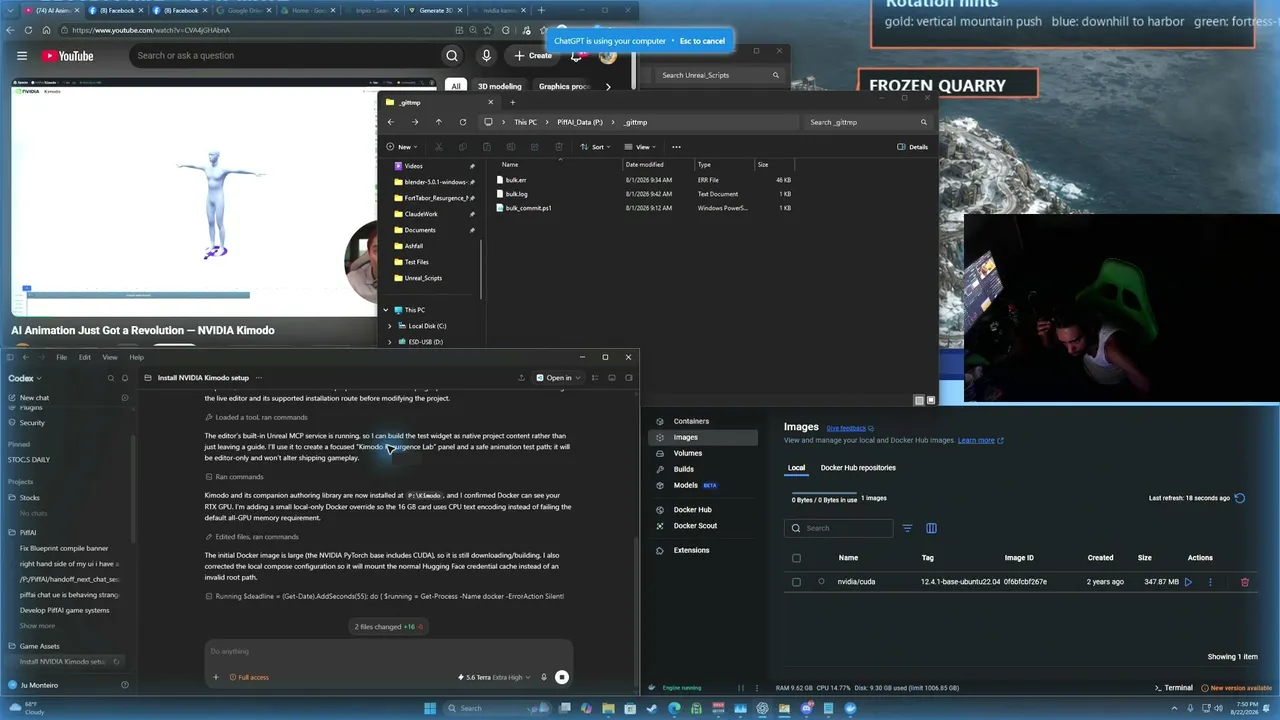Search chats in the Codex sidebar

111,378
